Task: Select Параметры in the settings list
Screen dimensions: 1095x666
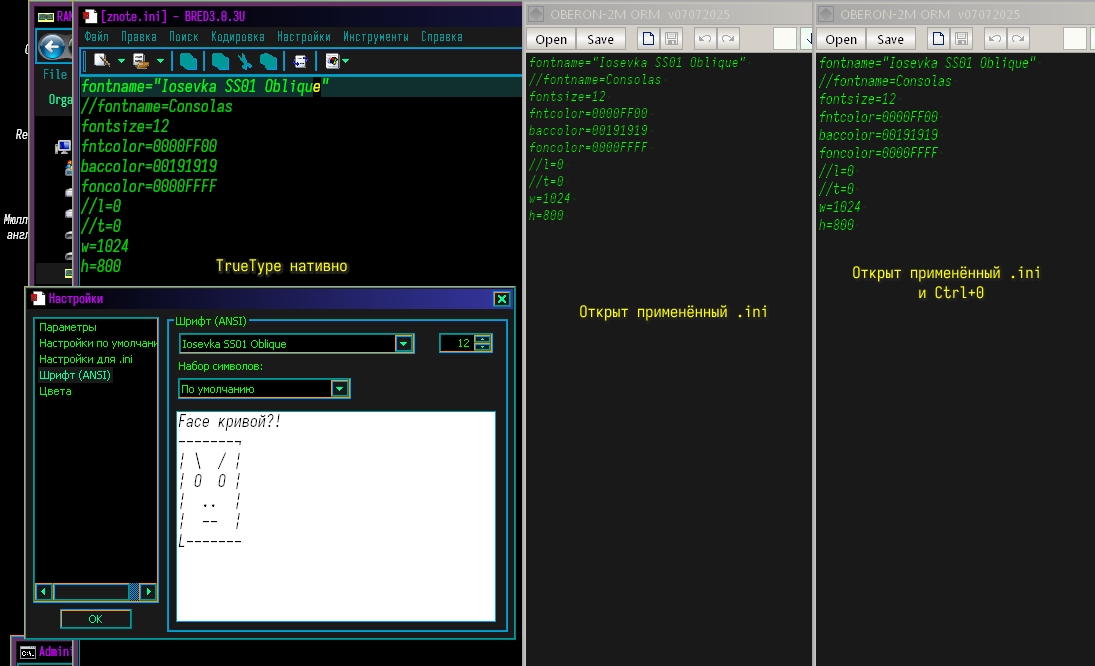Action: pyautogui.click(x=68, y=327)
